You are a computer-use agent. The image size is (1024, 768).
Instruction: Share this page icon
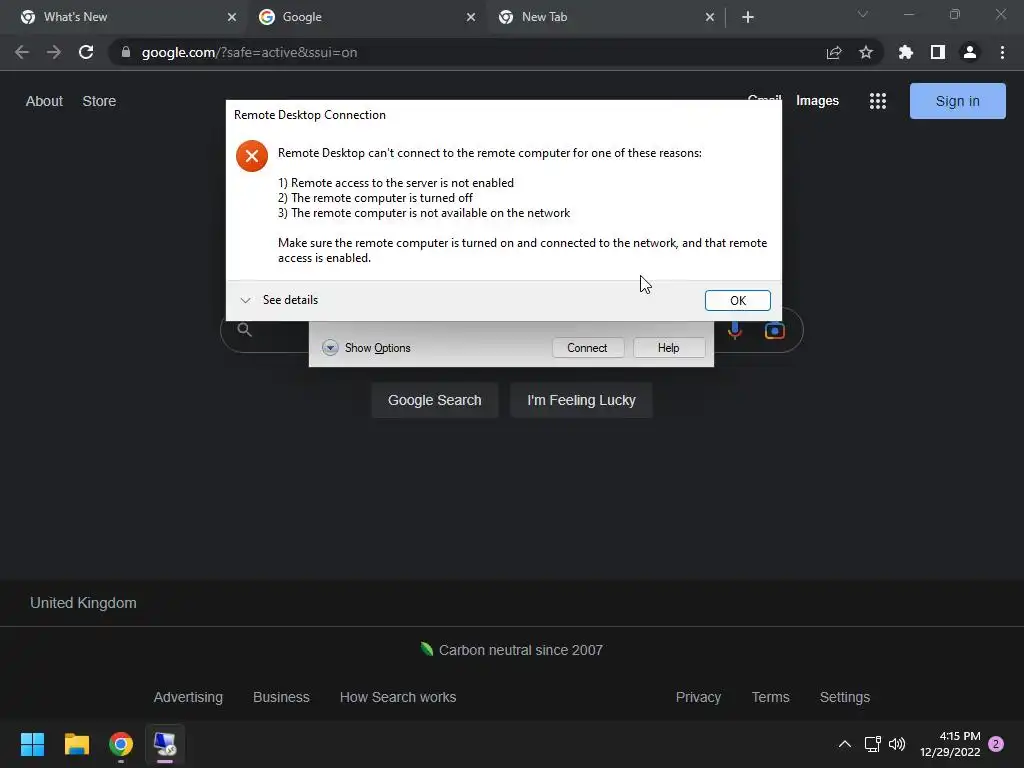834,52
